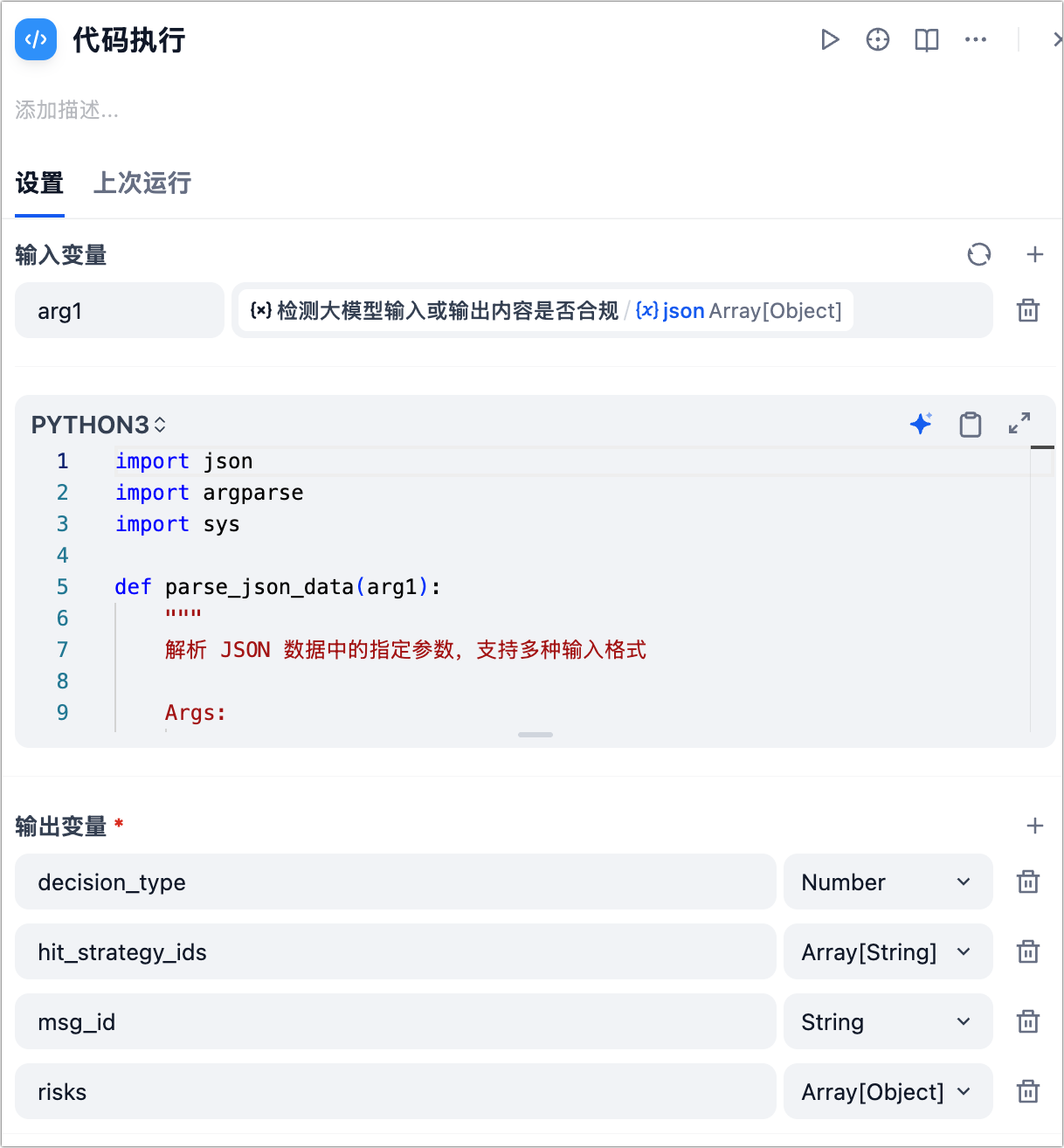This screenshot has width=1064, height=1148.
Task: Add a new output variable
Action: 1034,826
